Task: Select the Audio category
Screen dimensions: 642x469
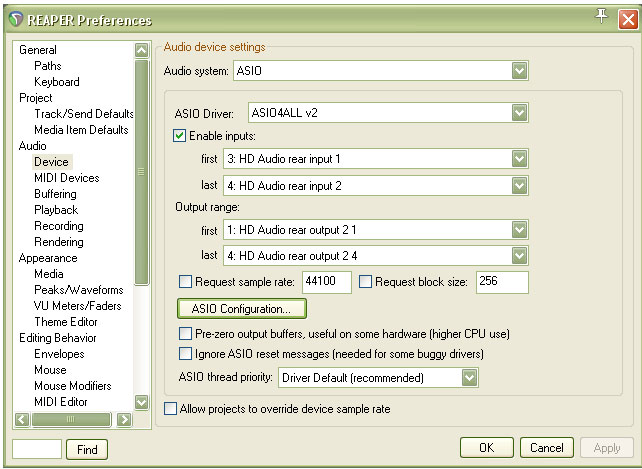Action: tap(32, 146)
